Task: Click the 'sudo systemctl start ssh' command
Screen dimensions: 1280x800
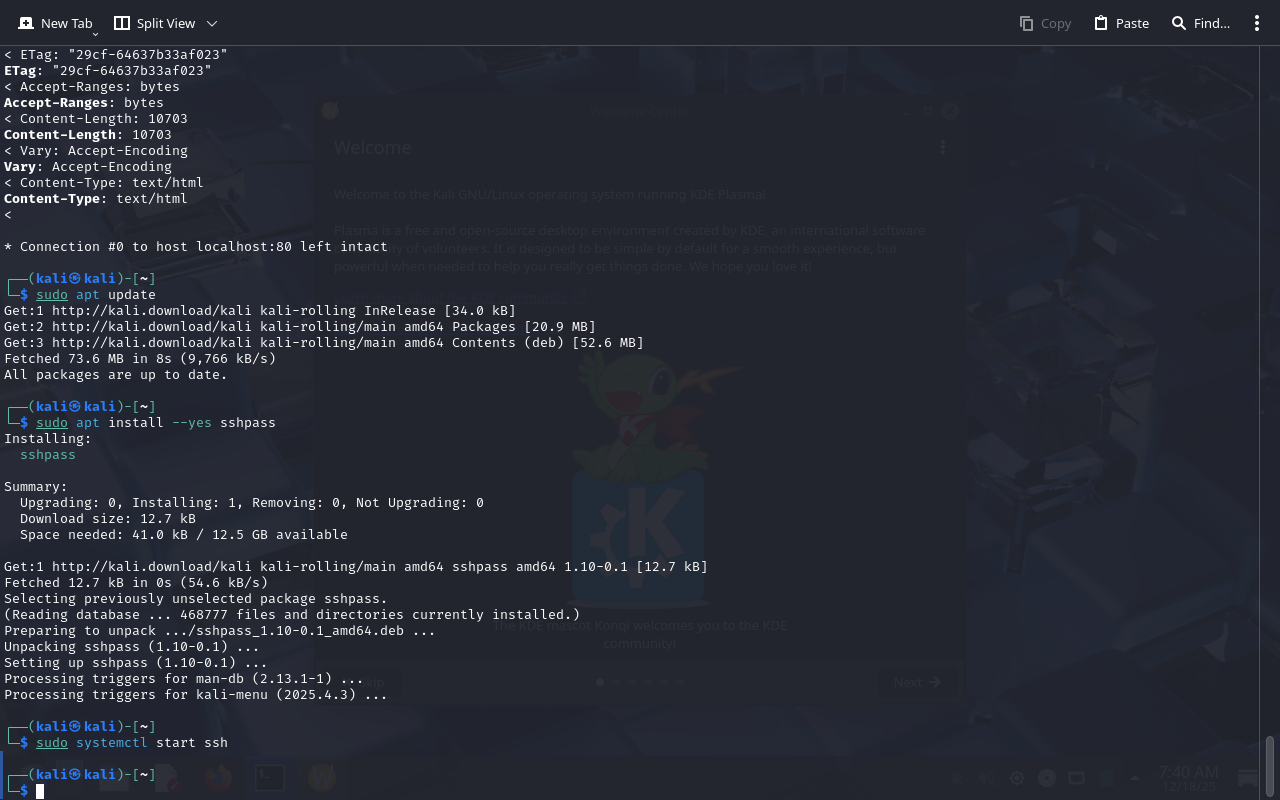Action: [132, 743]
